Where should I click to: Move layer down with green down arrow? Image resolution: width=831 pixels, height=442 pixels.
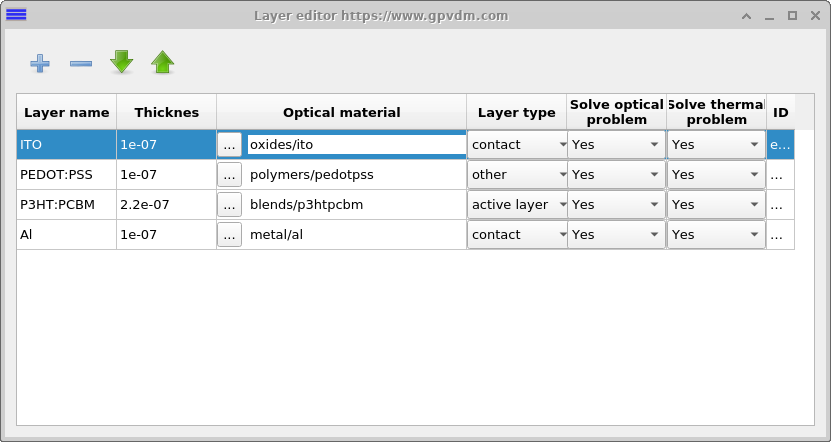(121, 63)
